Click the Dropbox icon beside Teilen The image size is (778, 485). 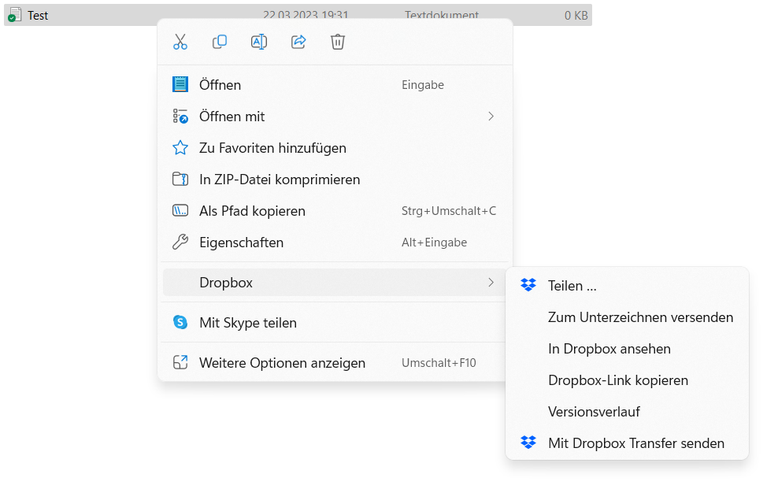coord(528,286)
